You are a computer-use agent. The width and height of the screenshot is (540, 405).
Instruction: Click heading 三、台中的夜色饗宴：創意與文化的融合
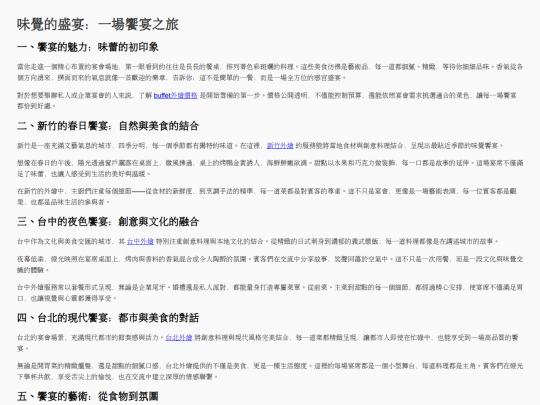coord(108,222)
